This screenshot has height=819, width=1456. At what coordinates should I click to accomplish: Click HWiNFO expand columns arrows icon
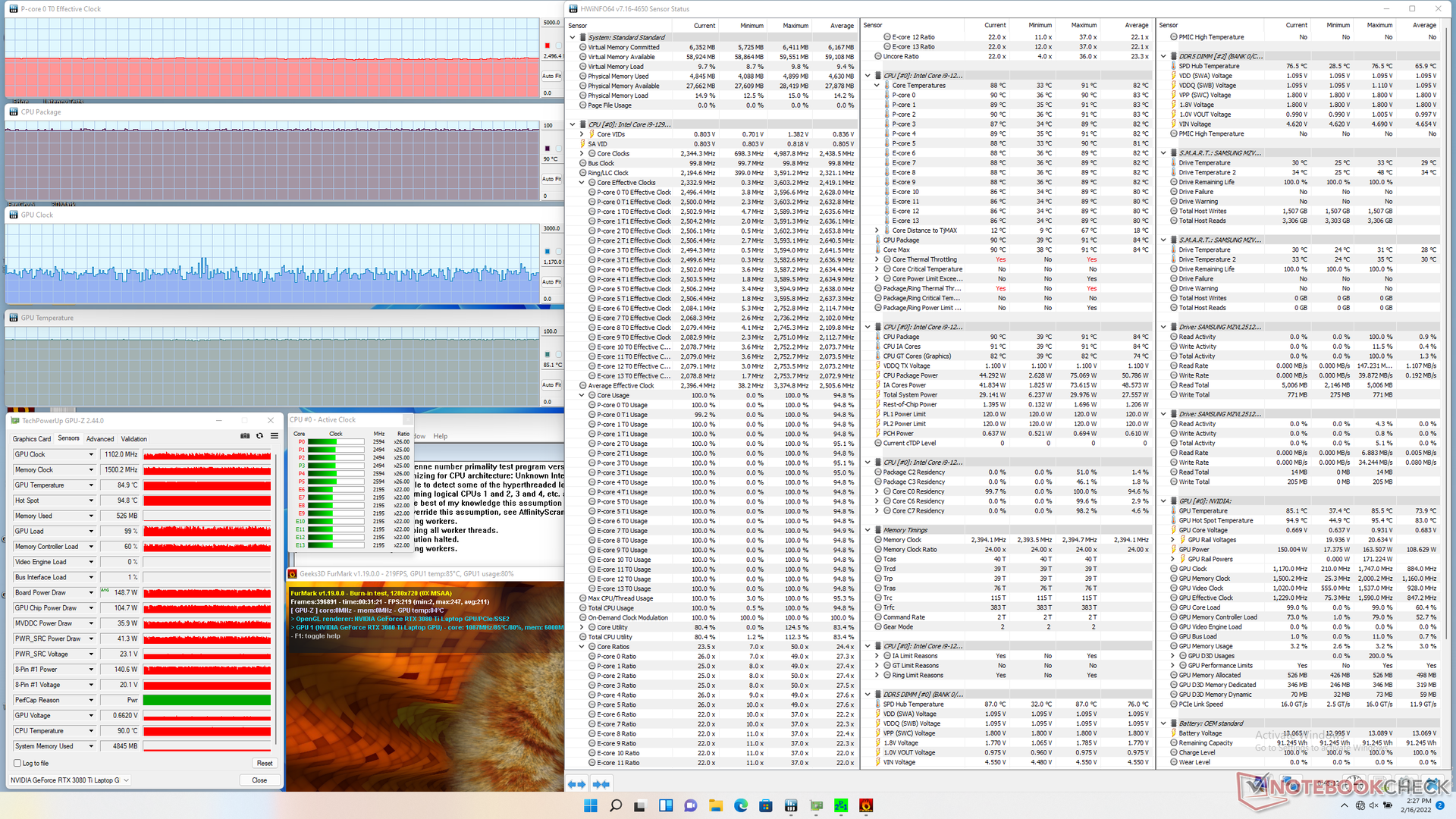click(x=576, y=784)
